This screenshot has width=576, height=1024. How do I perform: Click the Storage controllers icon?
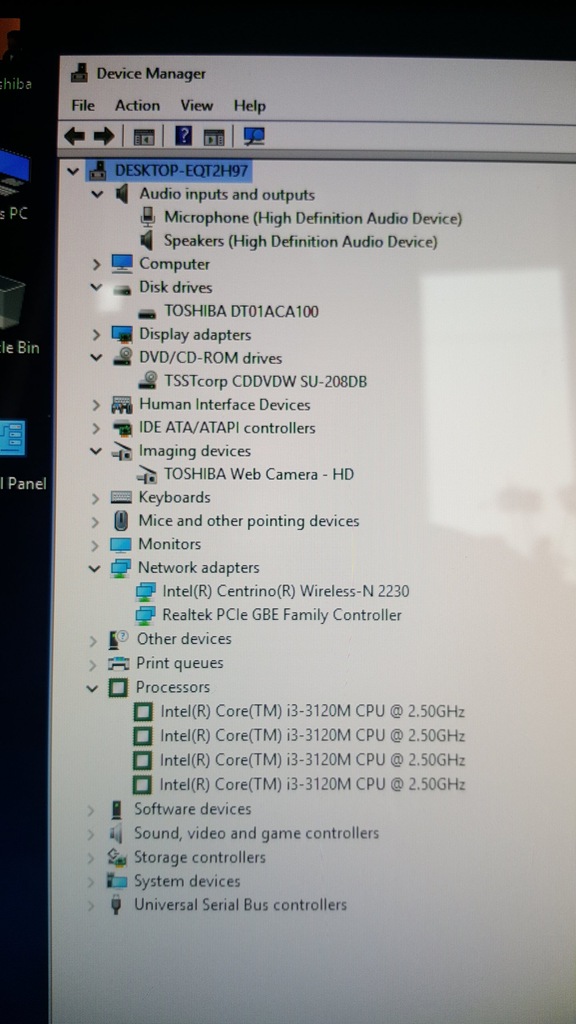(116, 857)
